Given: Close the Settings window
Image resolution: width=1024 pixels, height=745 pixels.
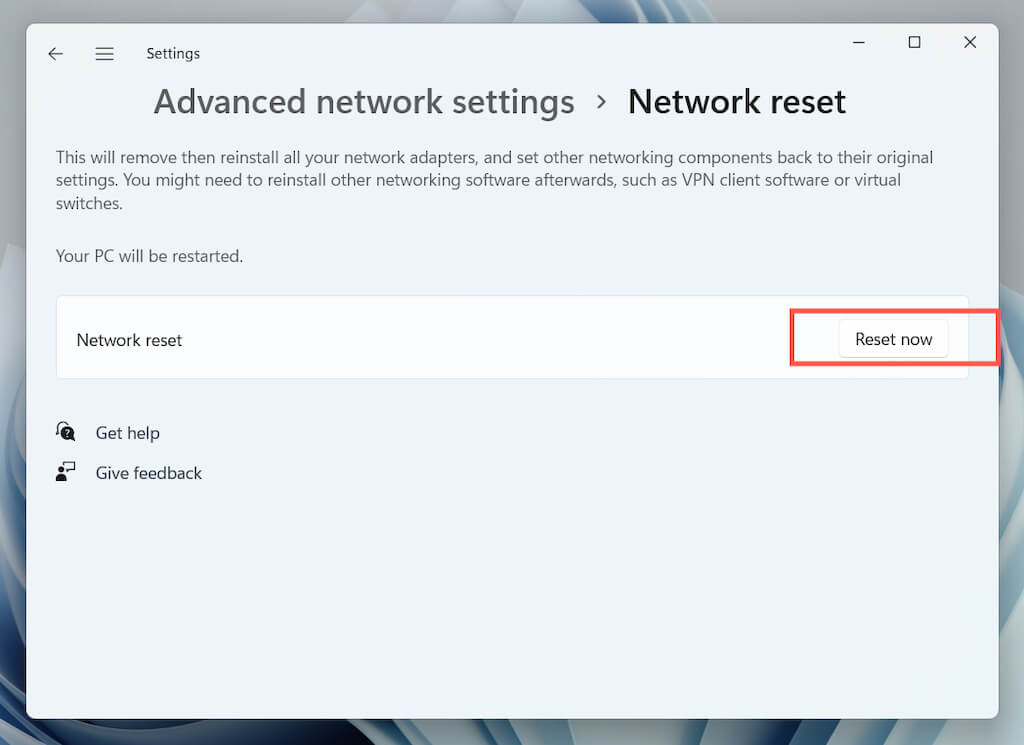Looking at the screenshot, I should (x=969, y=42).
